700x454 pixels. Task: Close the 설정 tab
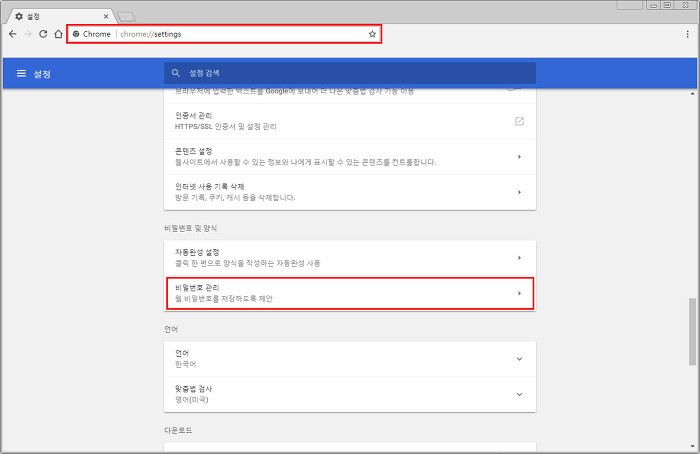click(106, 17)
